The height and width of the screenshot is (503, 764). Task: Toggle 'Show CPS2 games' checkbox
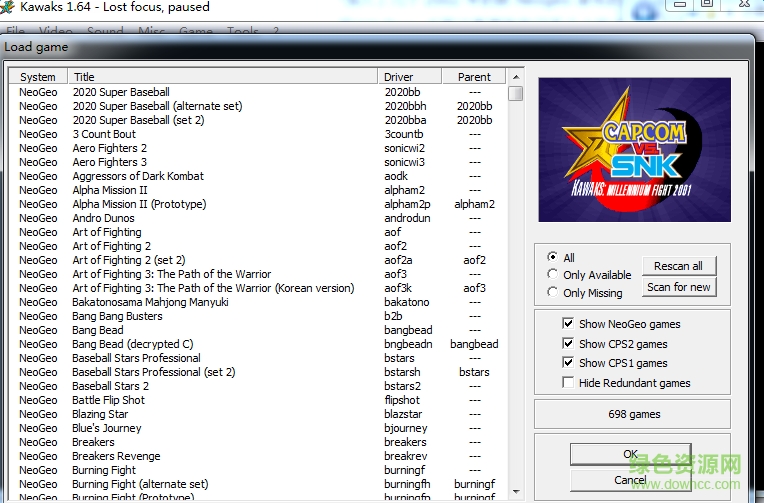[568, 344]
